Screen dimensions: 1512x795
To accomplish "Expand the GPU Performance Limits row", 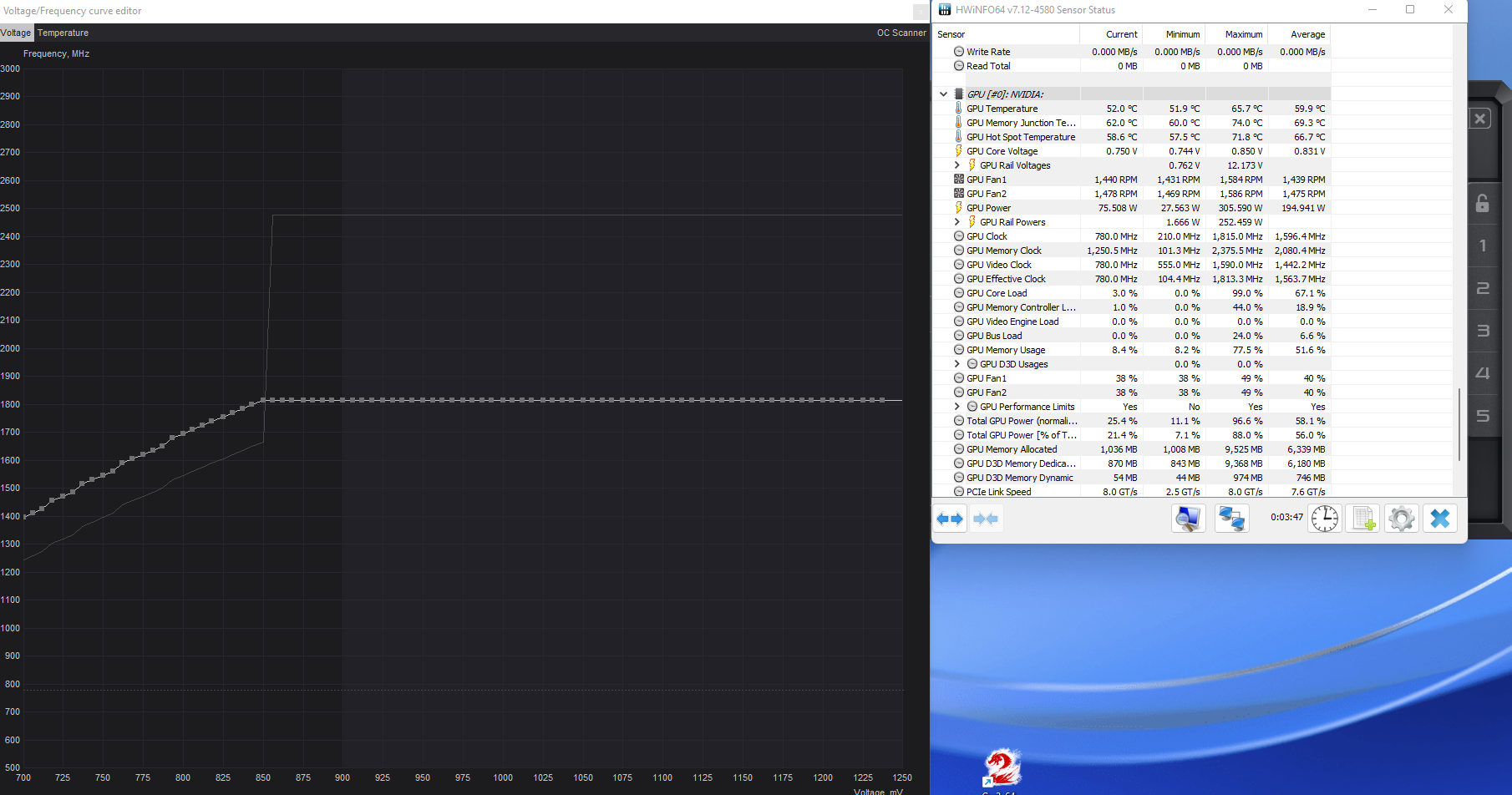I will click(957, 407).
